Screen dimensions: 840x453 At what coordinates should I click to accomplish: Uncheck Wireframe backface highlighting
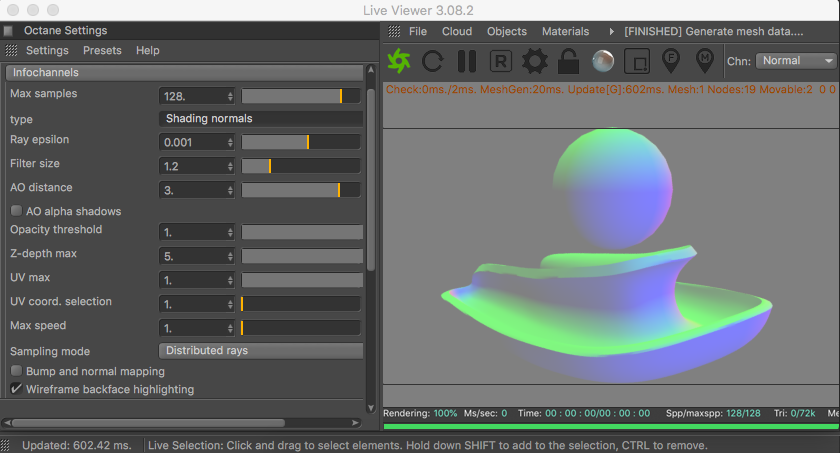coord(17,389)
